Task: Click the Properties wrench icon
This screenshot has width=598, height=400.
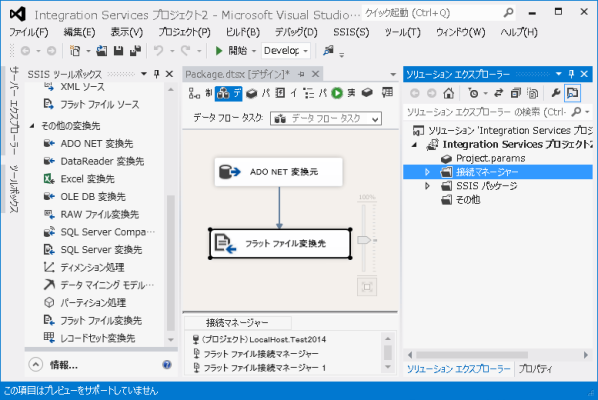Action: click(x=555, y=93)
